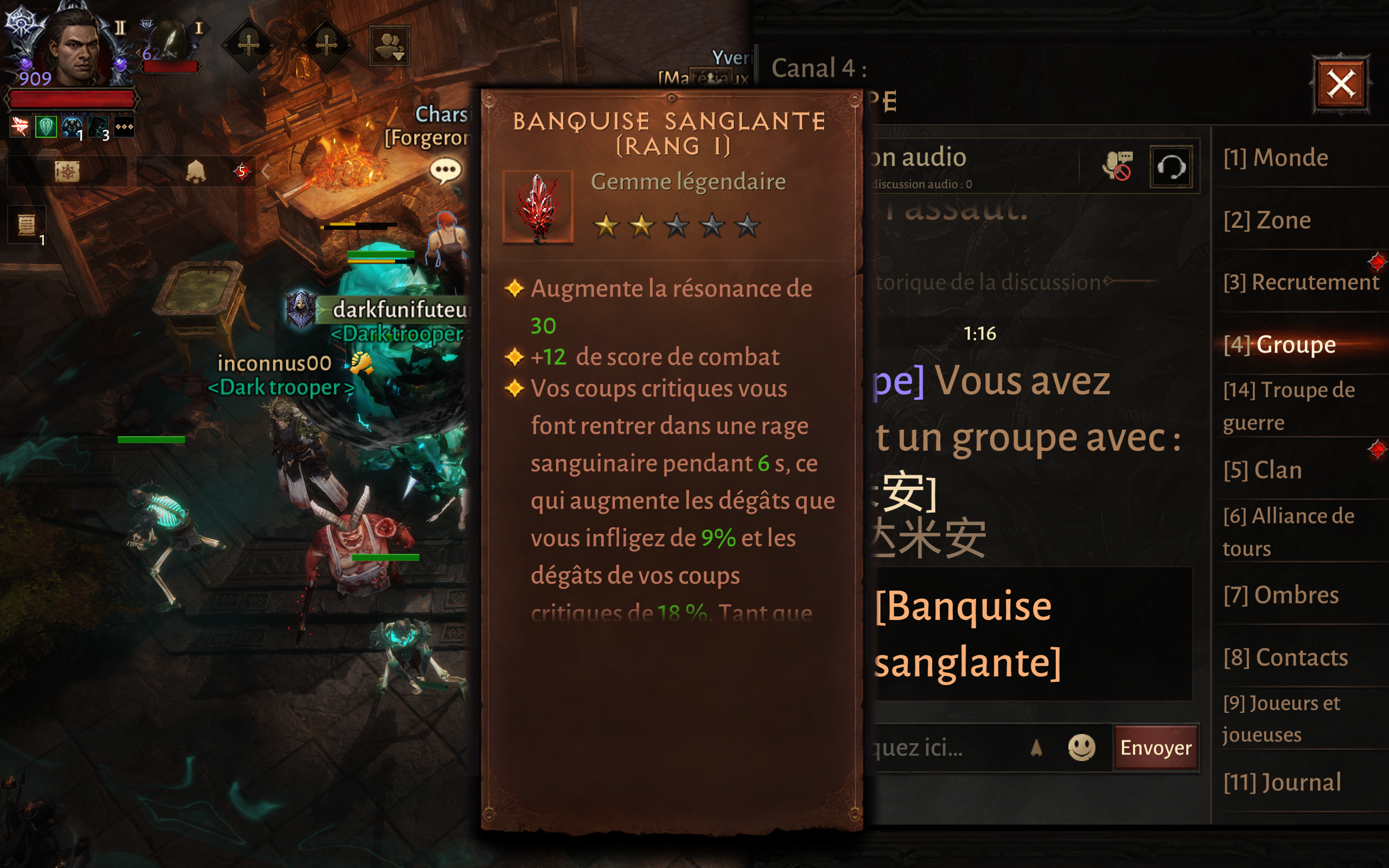The width and height of the screenshot is (1389, 868).
Task: Toggle the headset audio button
Action: (x=1171, y=167)
